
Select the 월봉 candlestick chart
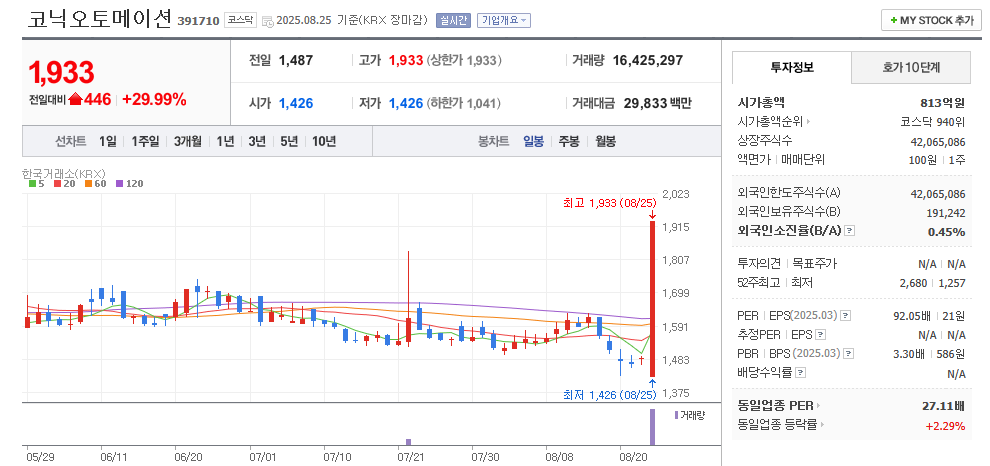[x=605, y=141]
